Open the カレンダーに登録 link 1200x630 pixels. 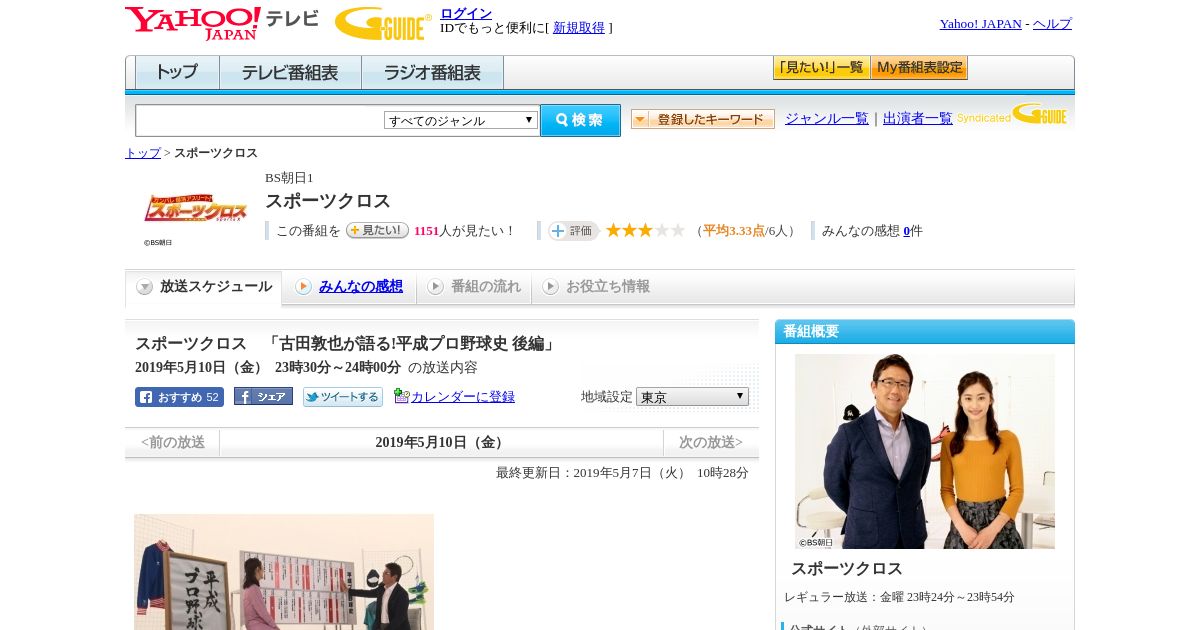463,397
